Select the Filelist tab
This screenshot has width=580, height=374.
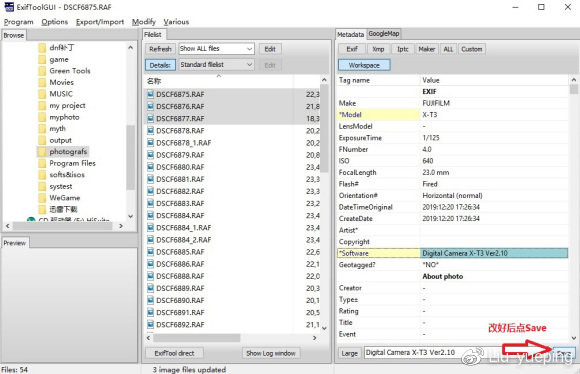(x=153, y=34)
